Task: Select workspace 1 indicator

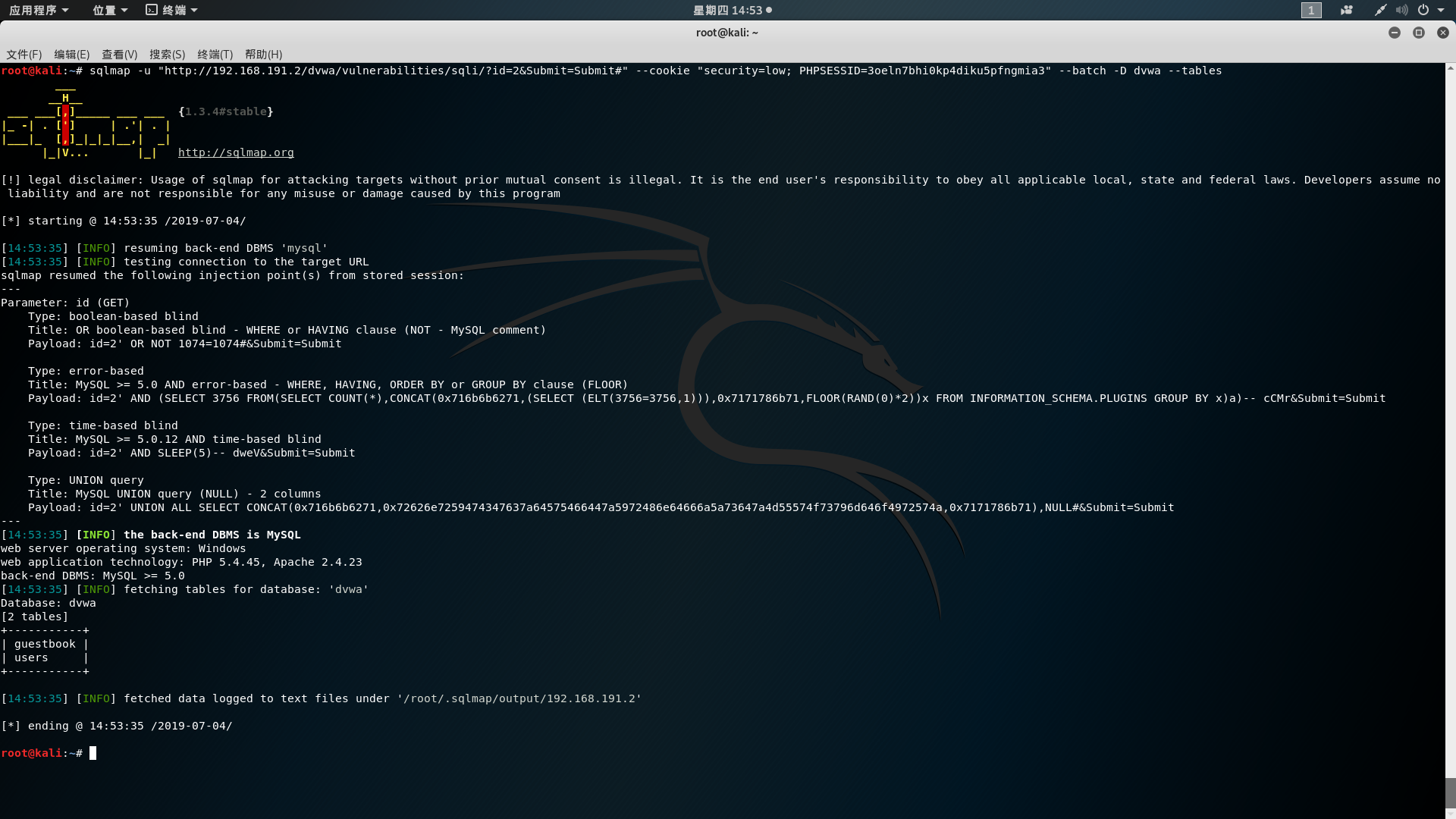Action: click(x=1311, y=10)
